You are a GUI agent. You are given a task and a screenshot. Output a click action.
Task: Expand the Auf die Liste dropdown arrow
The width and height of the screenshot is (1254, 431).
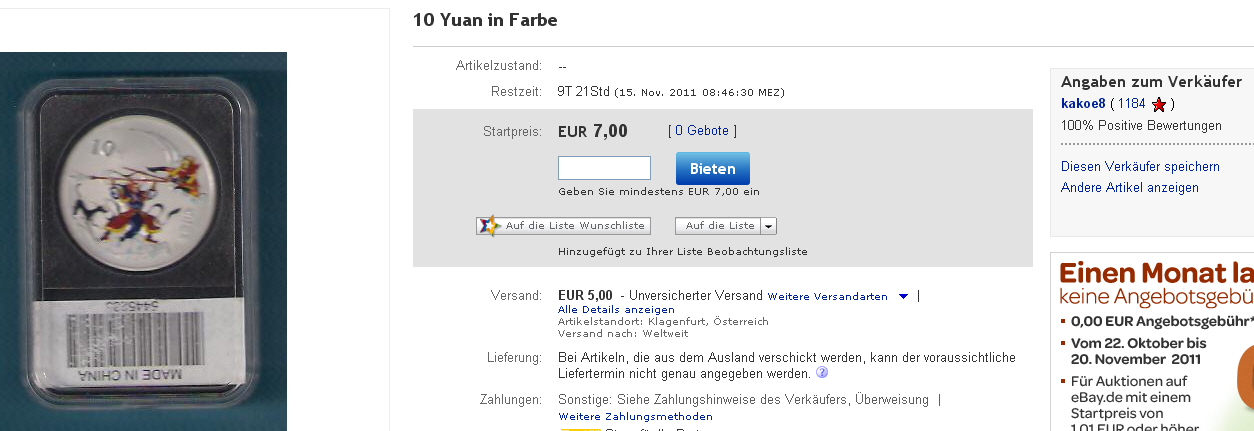769,226
